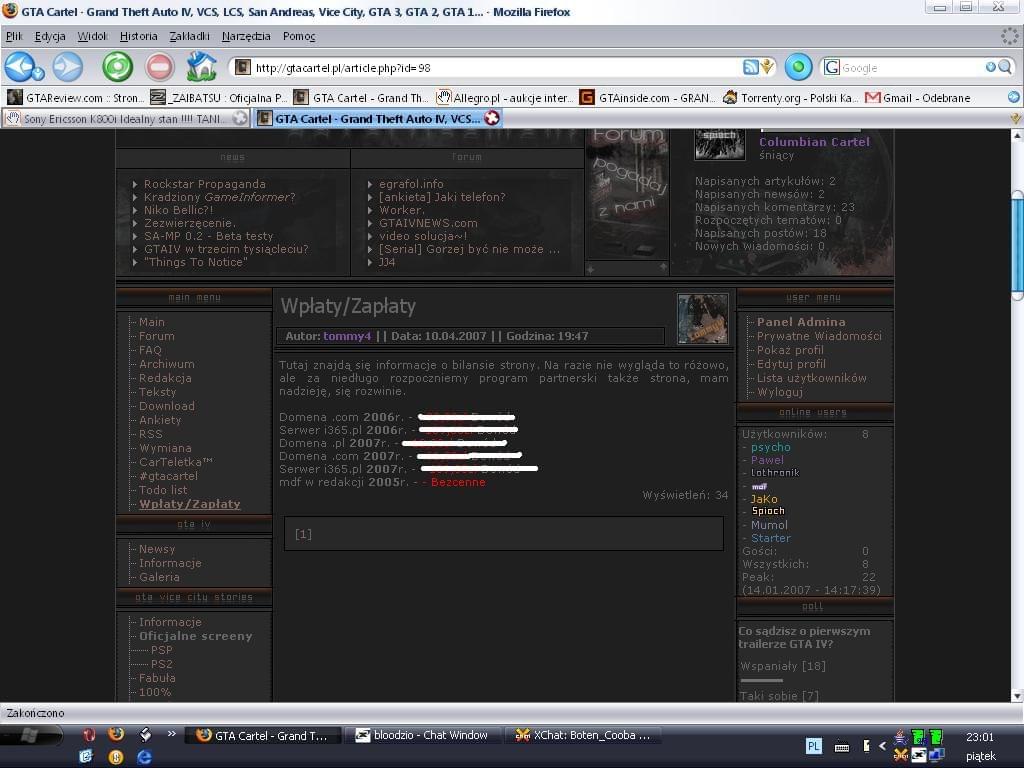1024x768 pixels.
Task: Open the GTAReview.com bookmark
Action: coord(76,98)
